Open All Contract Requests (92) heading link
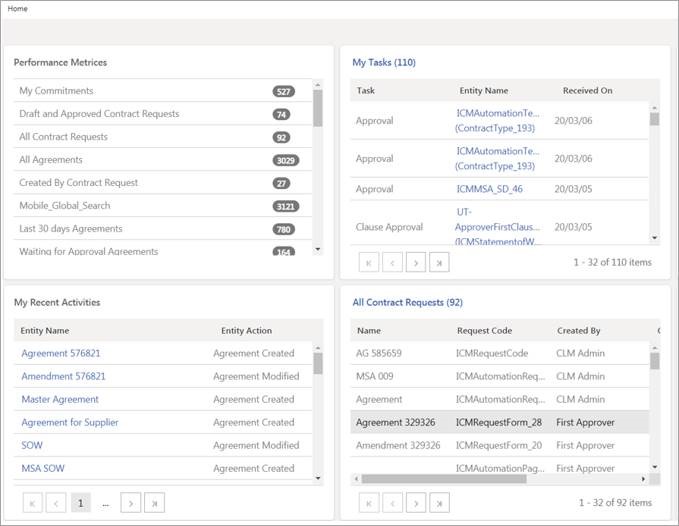The height and width of the screenshot is (526, 679). [x=407, y=302]
